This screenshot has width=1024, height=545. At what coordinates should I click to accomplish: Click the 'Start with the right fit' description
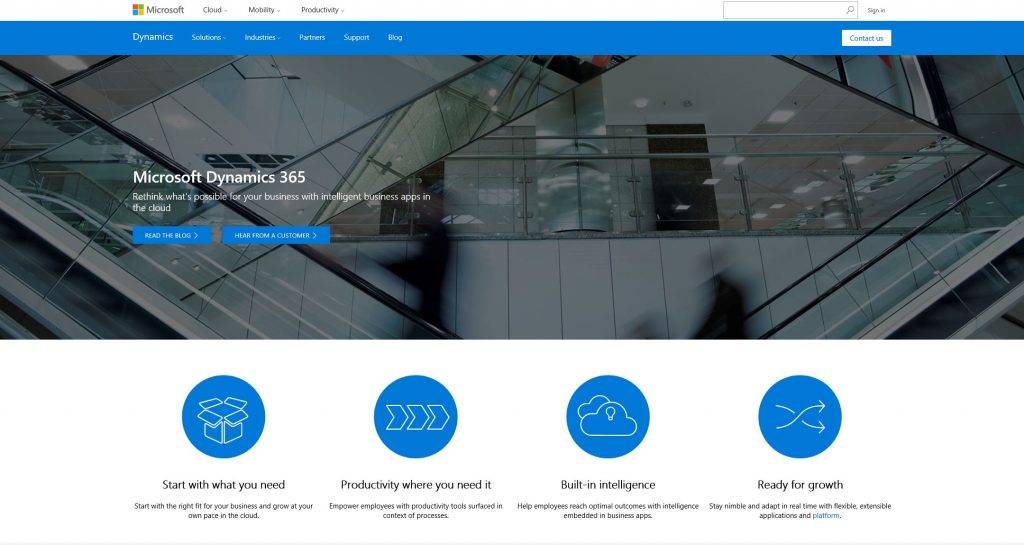[x=223, y=510]
